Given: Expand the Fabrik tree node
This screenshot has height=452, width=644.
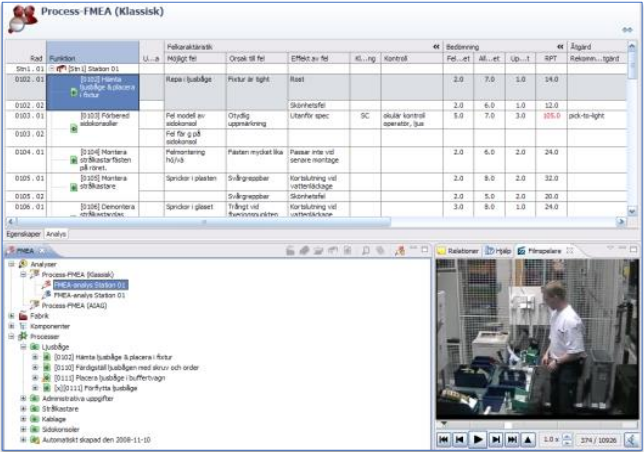Looking at the screenshot, I should (11, 316).
